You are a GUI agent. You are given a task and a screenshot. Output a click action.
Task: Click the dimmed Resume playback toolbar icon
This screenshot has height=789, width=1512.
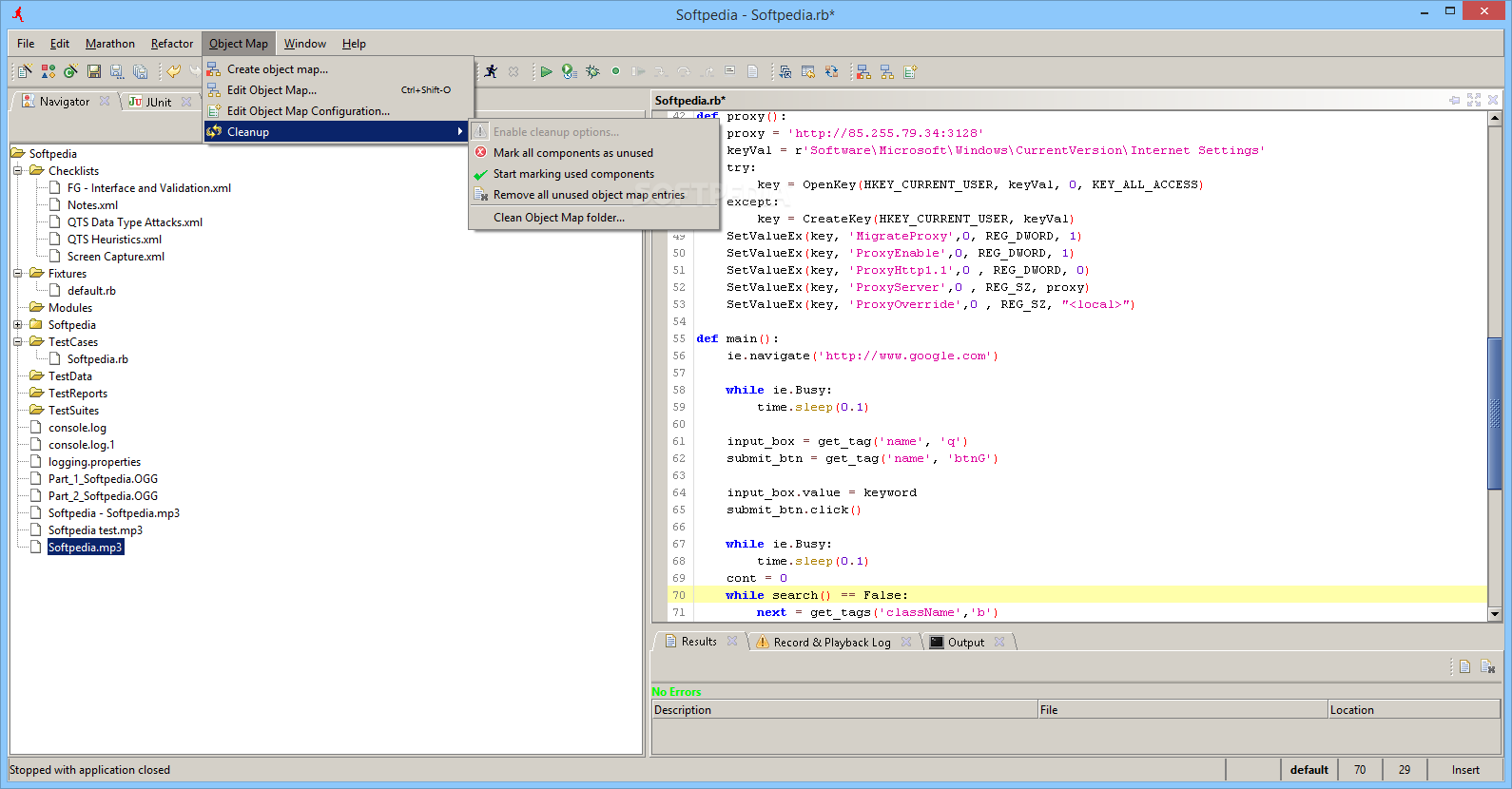[x=638, y=71]
